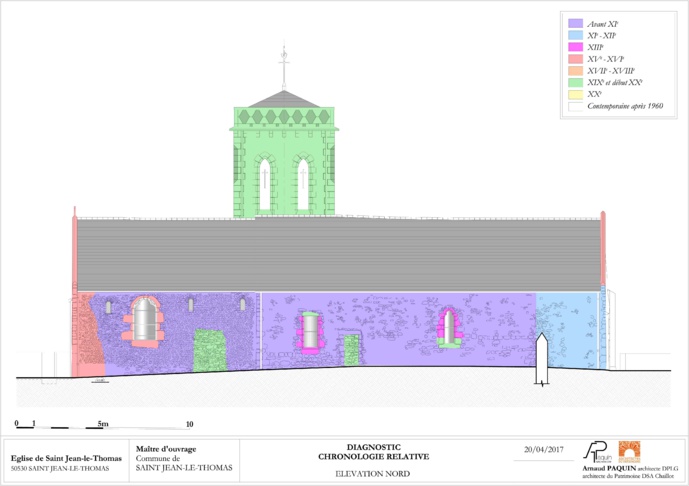The image size is (689, 486).
Task: Click the yellow 'XXe' legend swatch
Action: point(575,93)
